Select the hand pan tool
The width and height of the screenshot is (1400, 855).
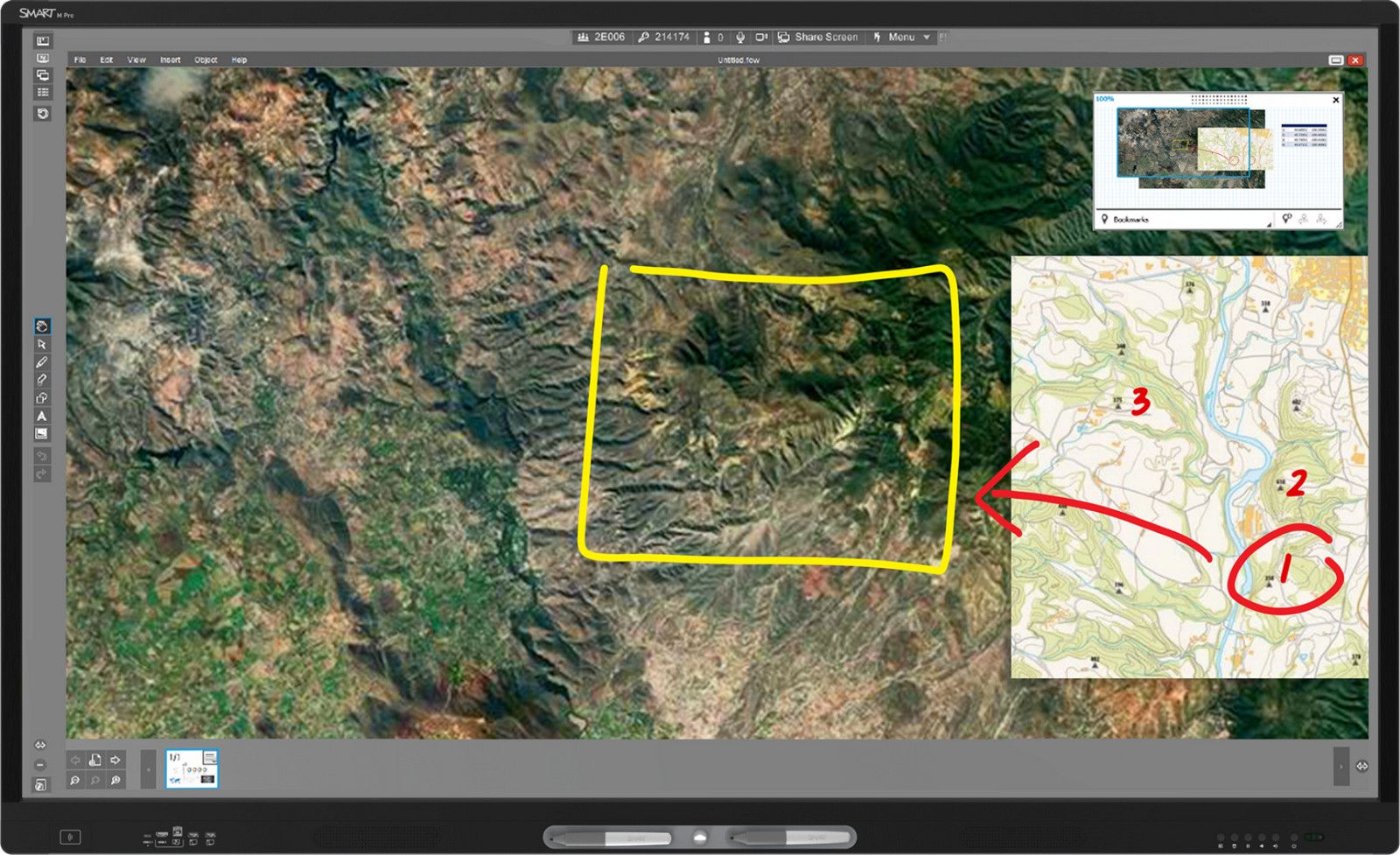(41, 326)
